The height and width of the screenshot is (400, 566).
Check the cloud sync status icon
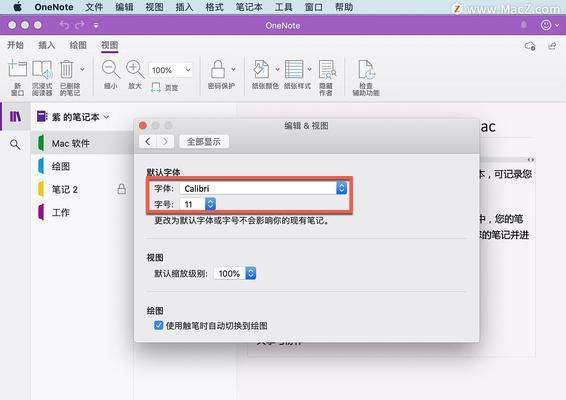point(530,46)
